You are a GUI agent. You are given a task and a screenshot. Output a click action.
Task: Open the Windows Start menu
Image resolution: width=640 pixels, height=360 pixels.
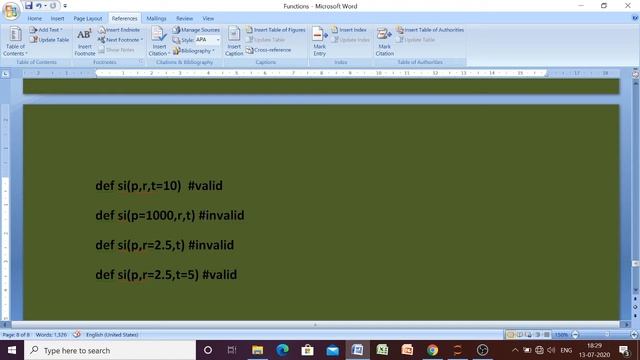pyautogui.click(x=12, y=350)
